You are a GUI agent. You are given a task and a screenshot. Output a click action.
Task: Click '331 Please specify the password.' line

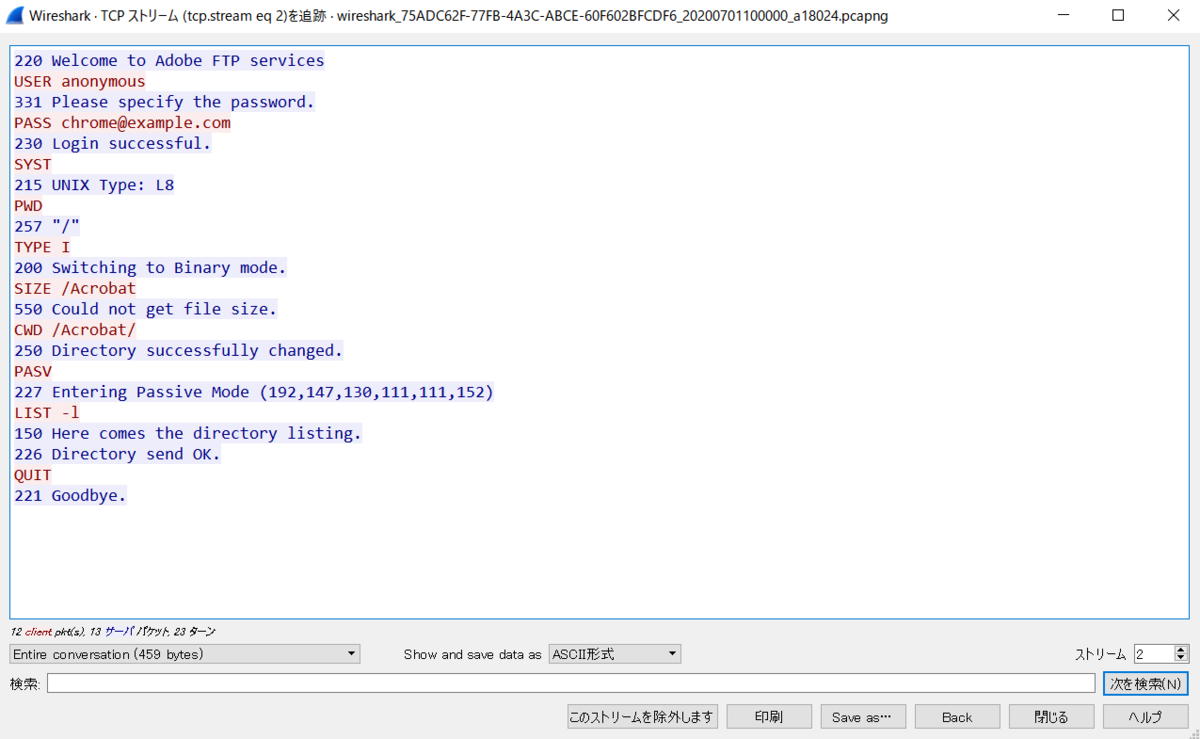164,102
